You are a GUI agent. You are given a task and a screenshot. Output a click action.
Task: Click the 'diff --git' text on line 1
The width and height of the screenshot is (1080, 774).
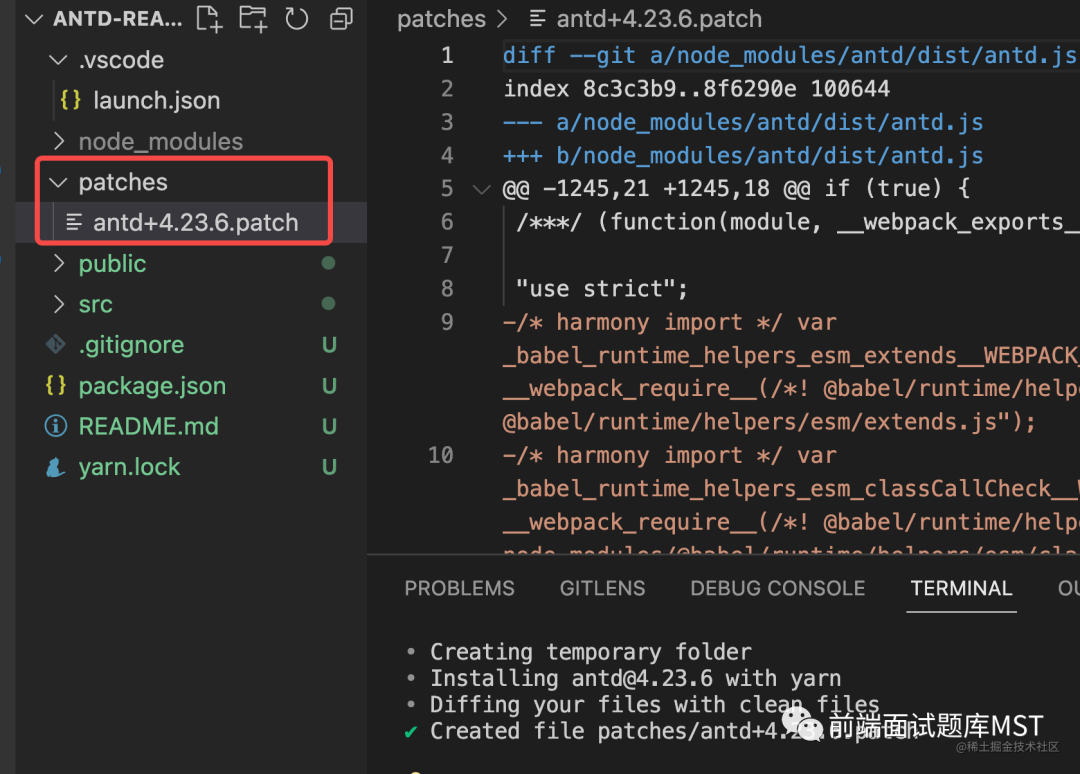(x=570, y=55)
